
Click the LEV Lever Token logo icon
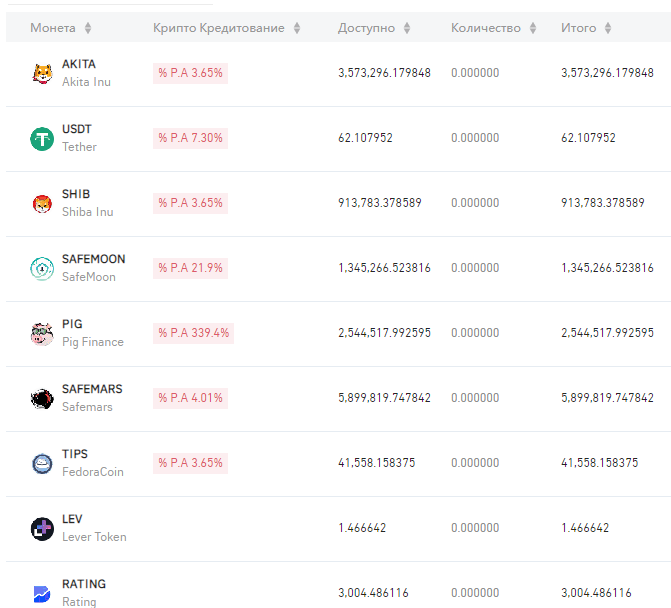tap(42, 529)
